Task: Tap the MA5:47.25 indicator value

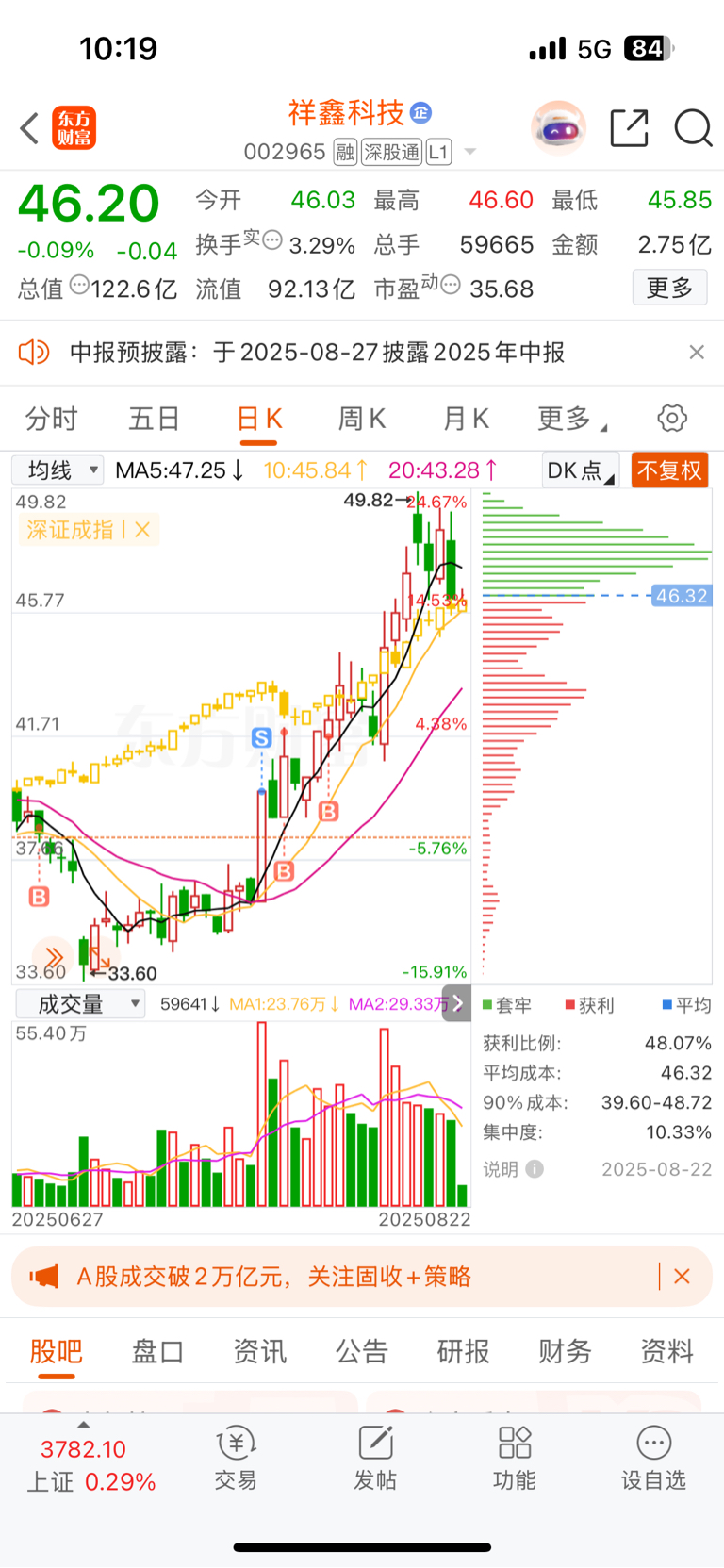Action: tap(179, 470)
